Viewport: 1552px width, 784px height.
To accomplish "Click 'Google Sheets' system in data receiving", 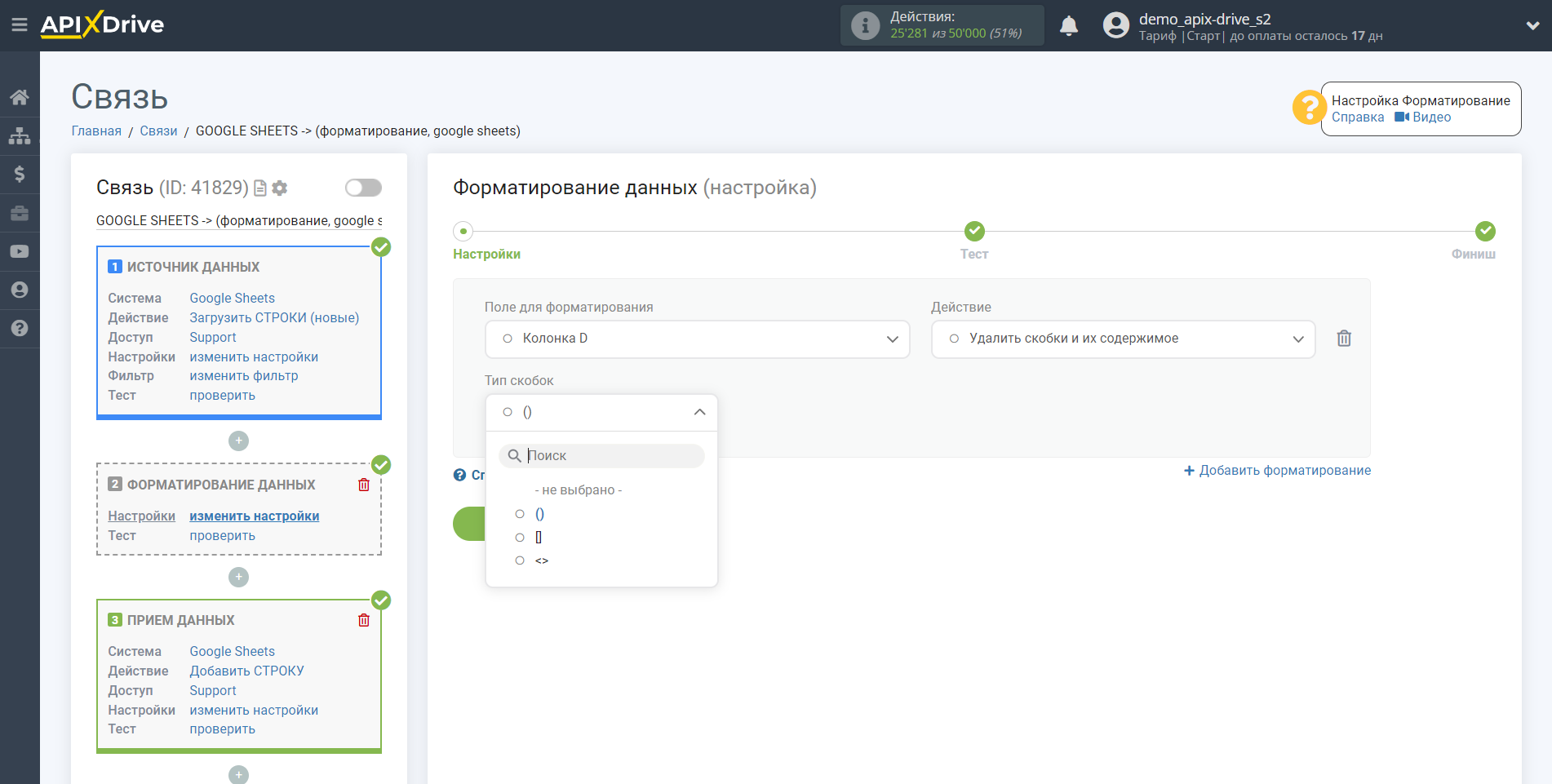I will tap(232, 651).
